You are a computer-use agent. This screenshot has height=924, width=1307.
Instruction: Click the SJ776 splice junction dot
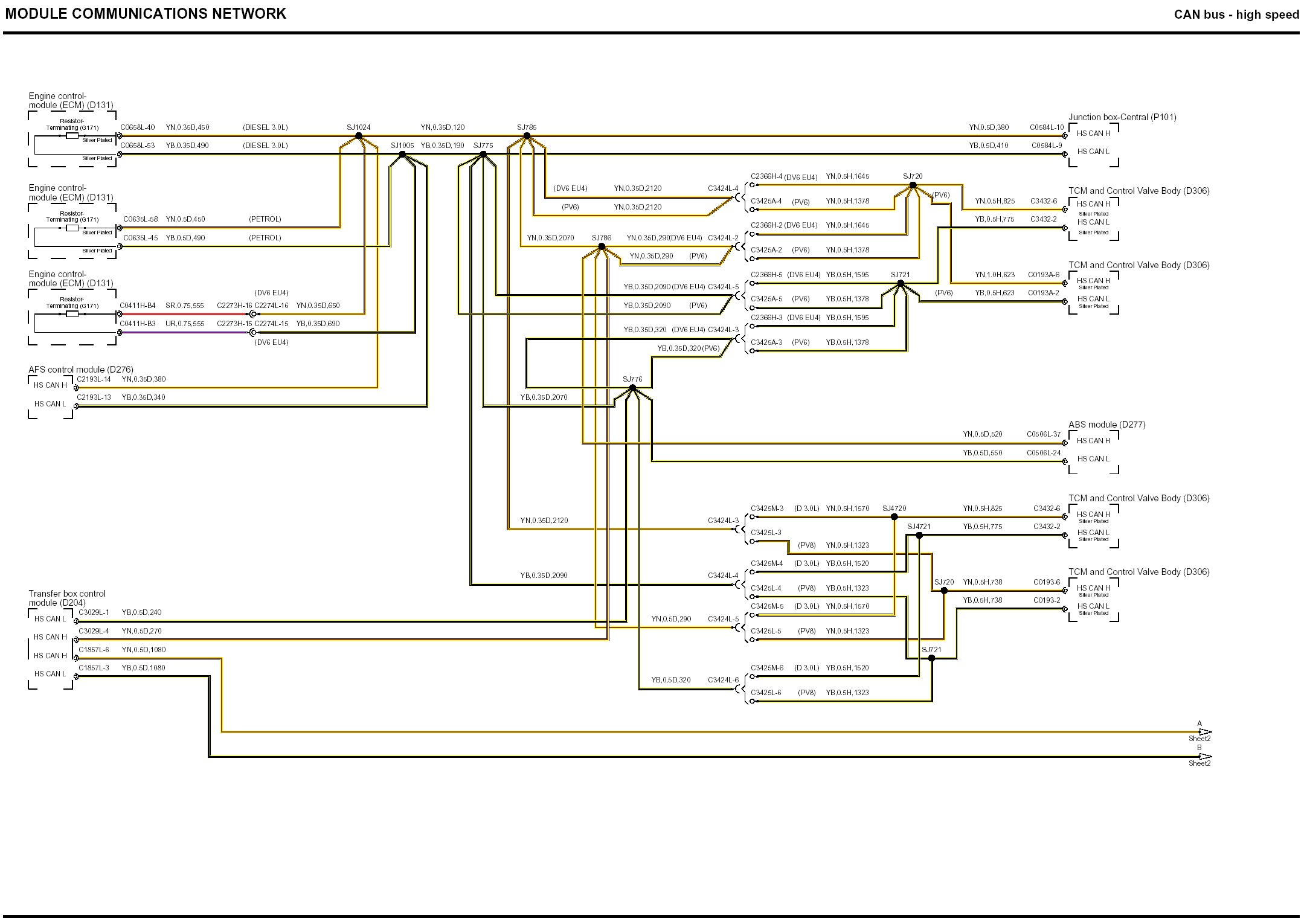pos(632,388)
